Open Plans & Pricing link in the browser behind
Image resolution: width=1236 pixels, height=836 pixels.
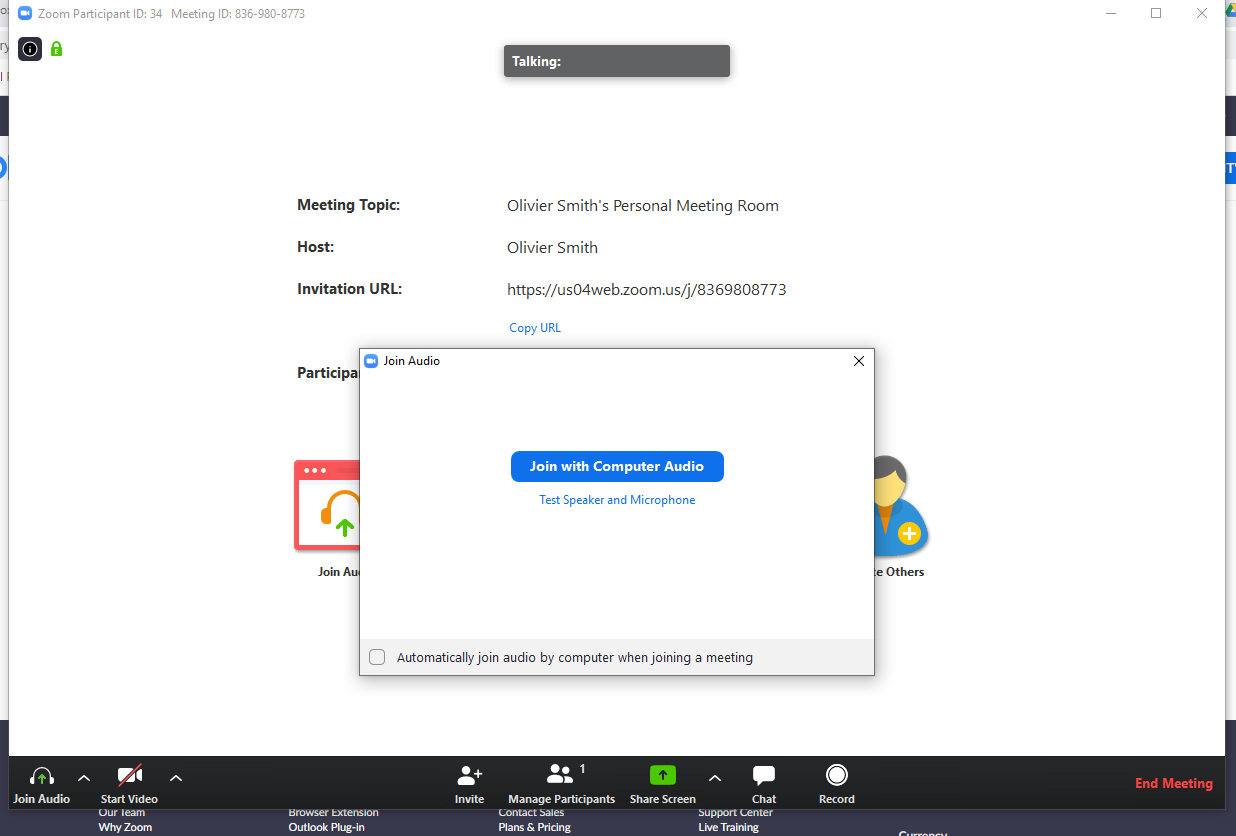coord(534,827)
